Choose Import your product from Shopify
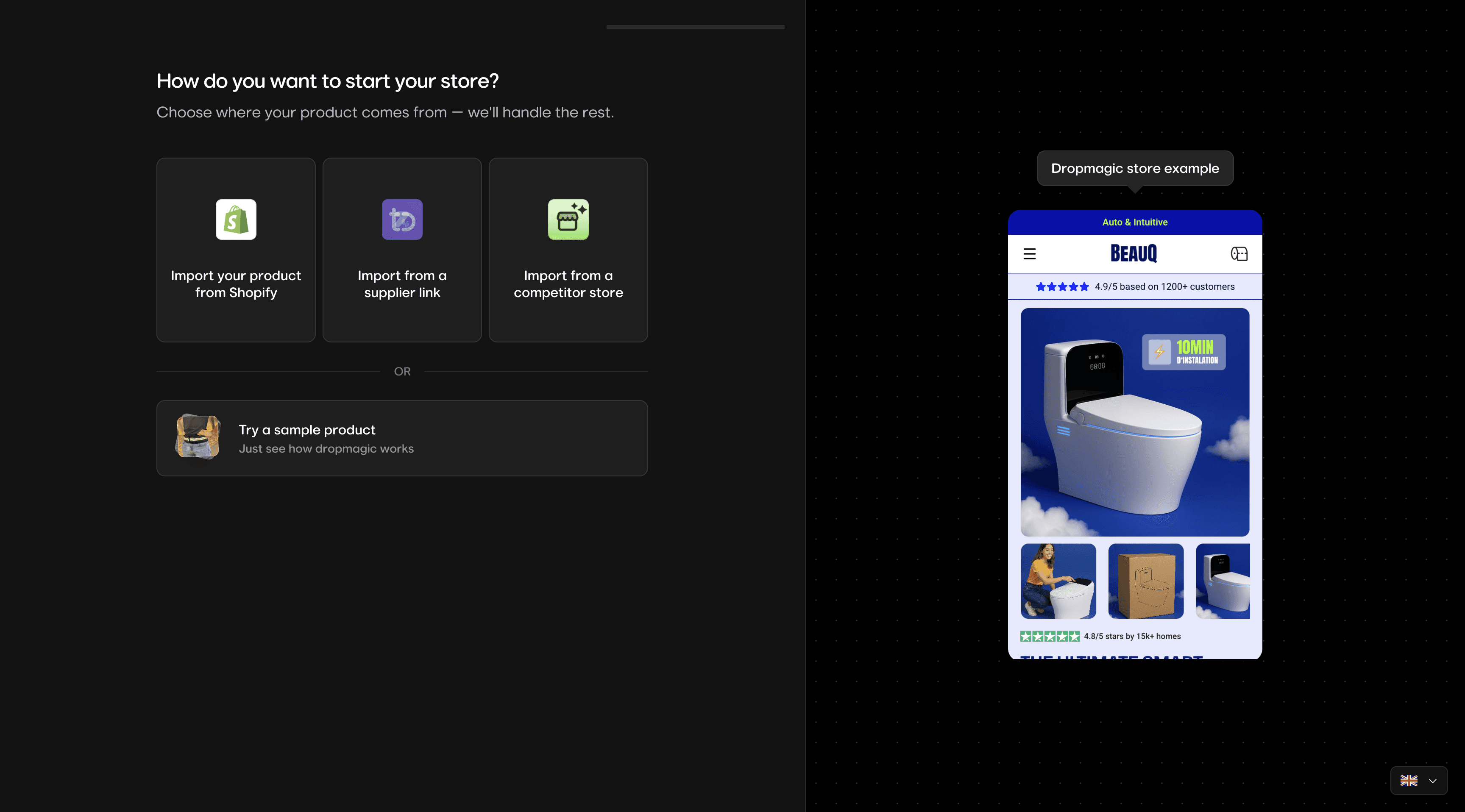 [x=235, y=250]
